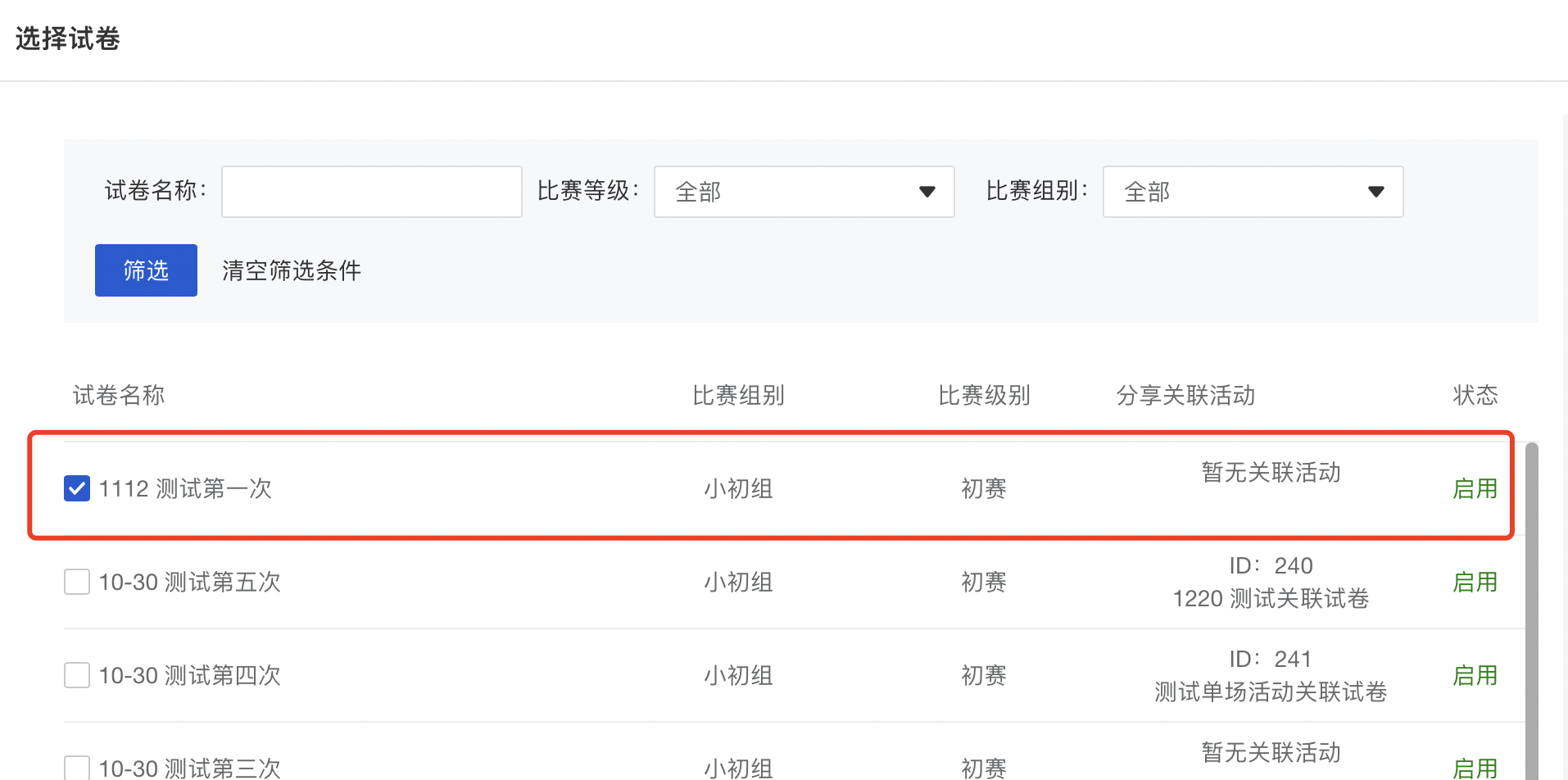Click the 比赛等级 dropdown arrow icon
Image resolution: width=1568 pixels, height=780 pixels.
927,192
